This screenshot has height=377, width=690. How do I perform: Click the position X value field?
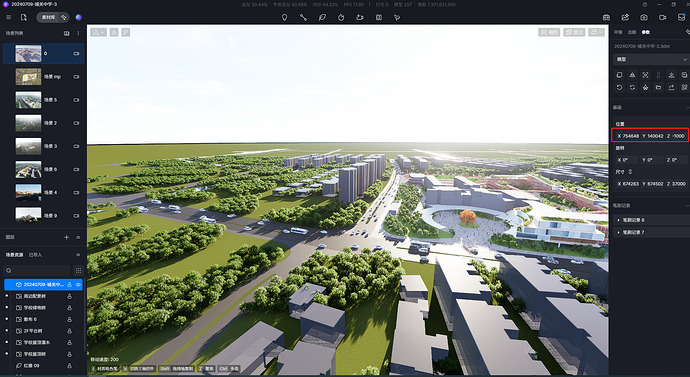pyautogui.click(x=628, y=136)
